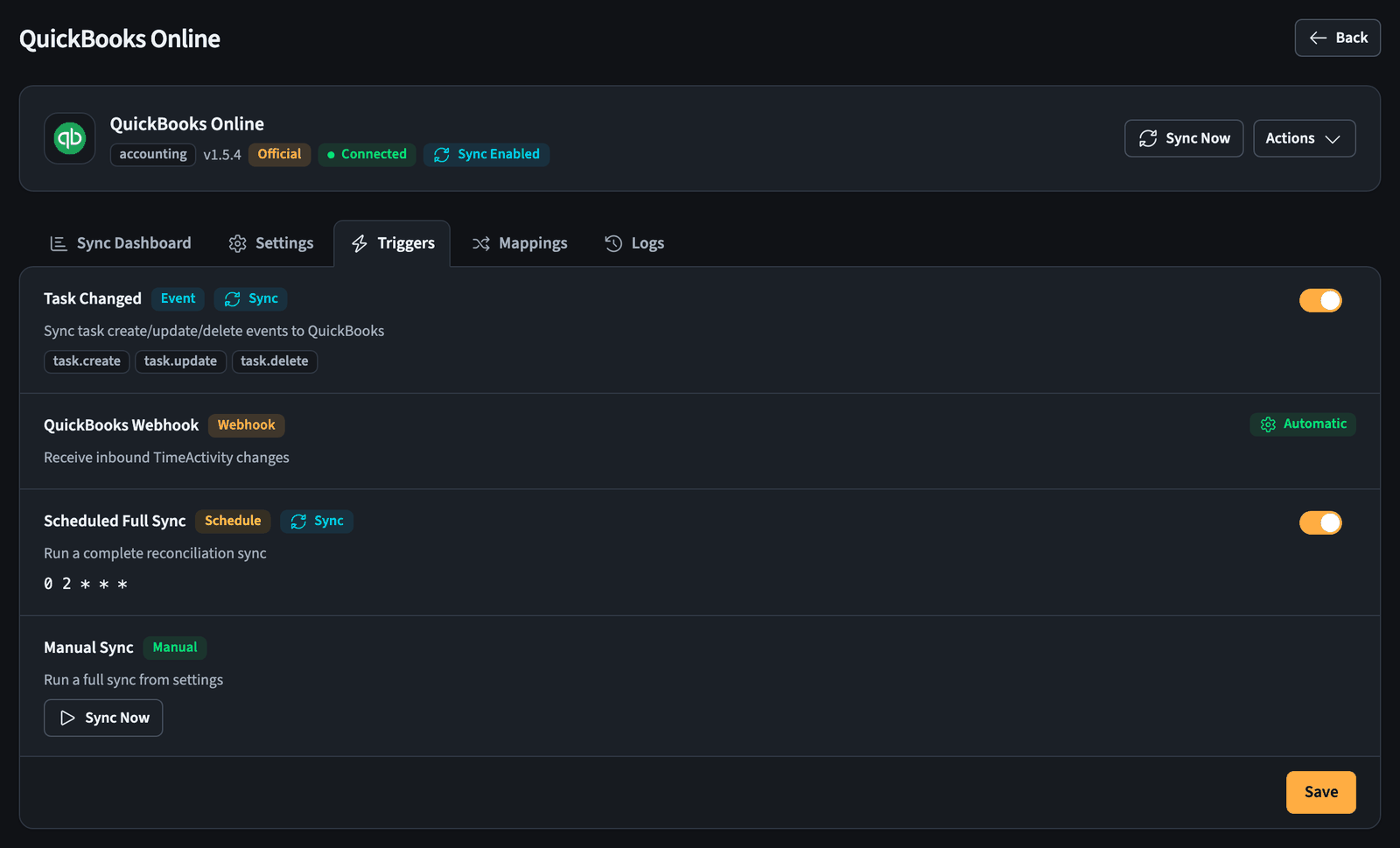Click the v1.5.4 version label
The image size is (1400, 848).
[222, 155]
